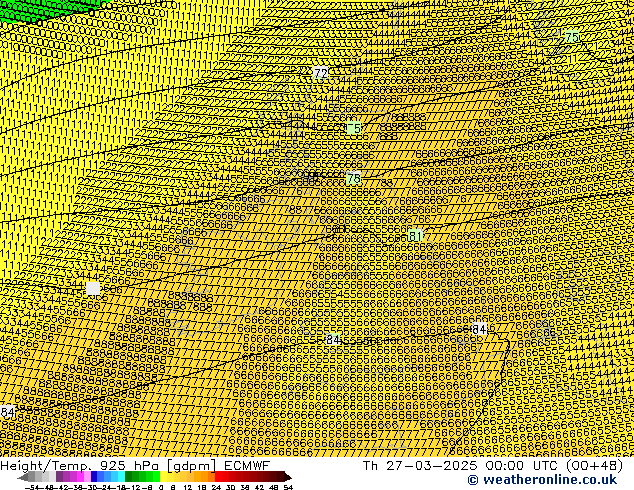Click the 76 contour label on map
This screenshot has width=634, height=490.
point(353,178)
